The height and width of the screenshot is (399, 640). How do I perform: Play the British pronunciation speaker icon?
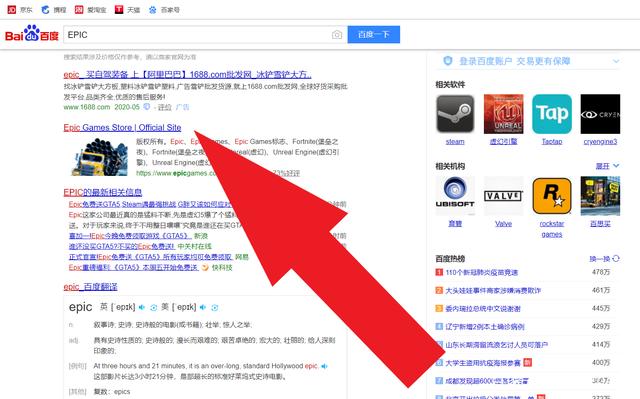[142, 307]
